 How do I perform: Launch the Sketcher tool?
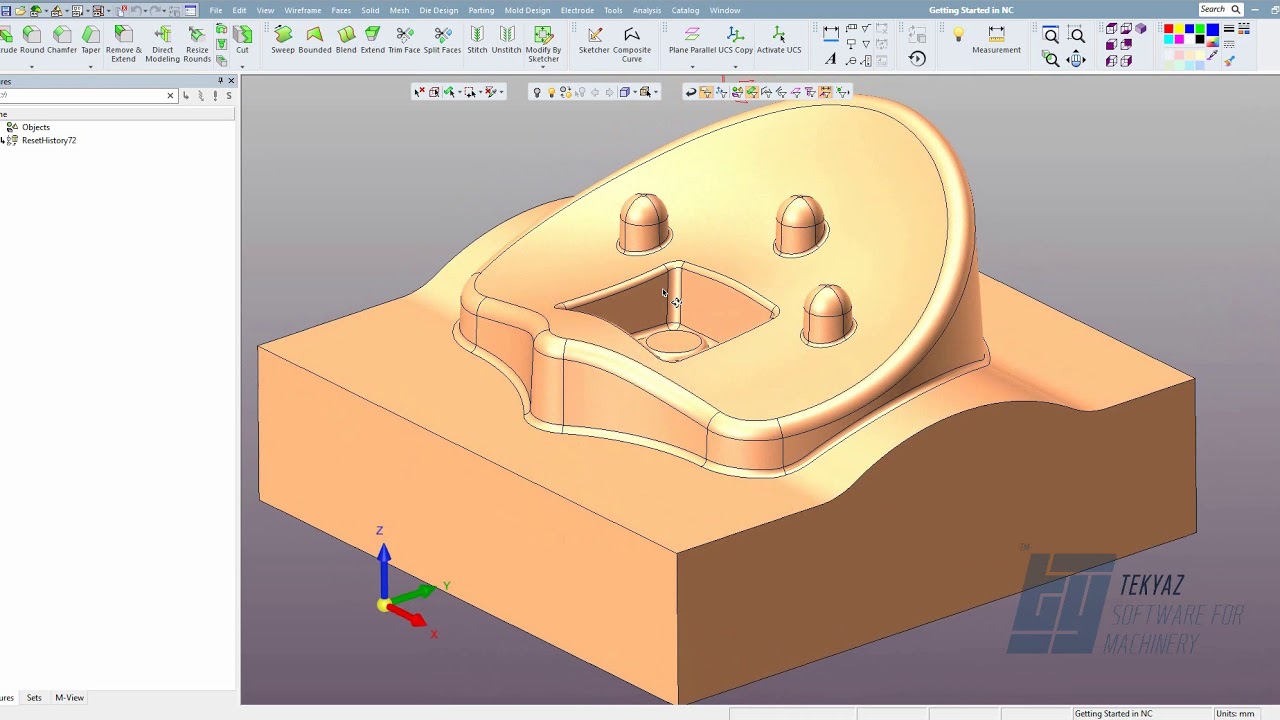click(594, 40)
